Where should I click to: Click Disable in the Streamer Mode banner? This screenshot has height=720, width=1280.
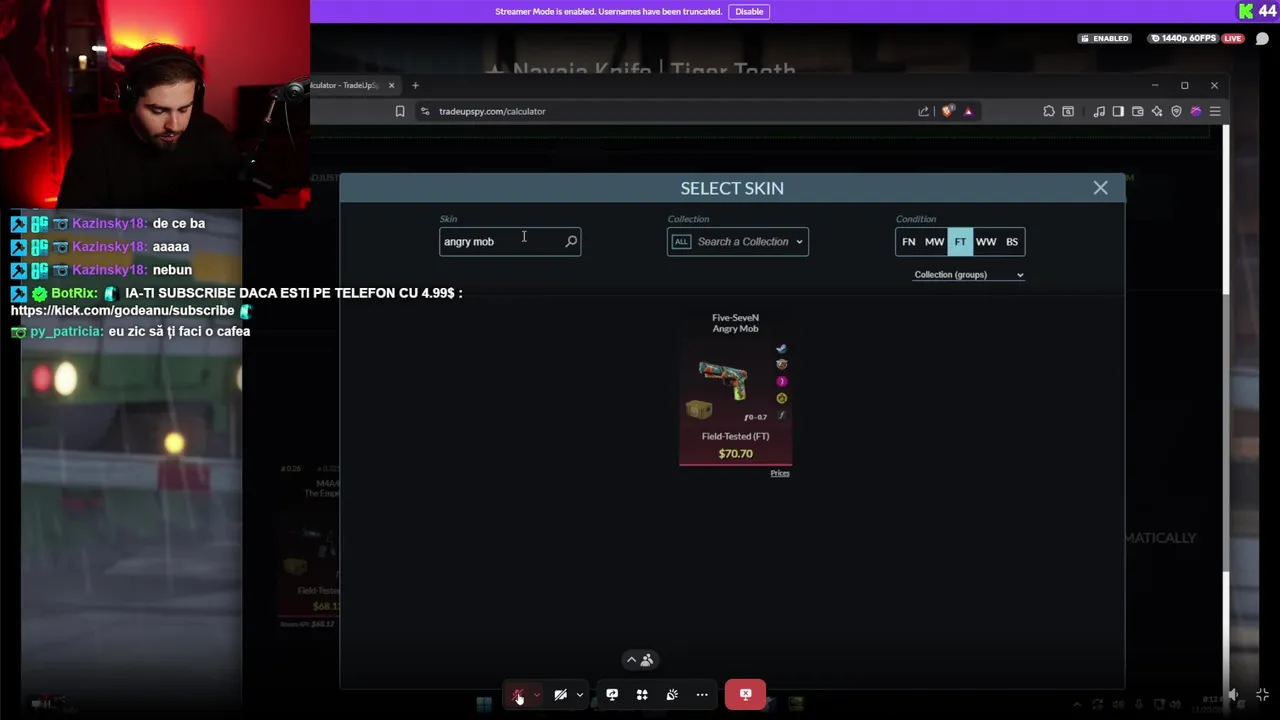click(749, 12)
